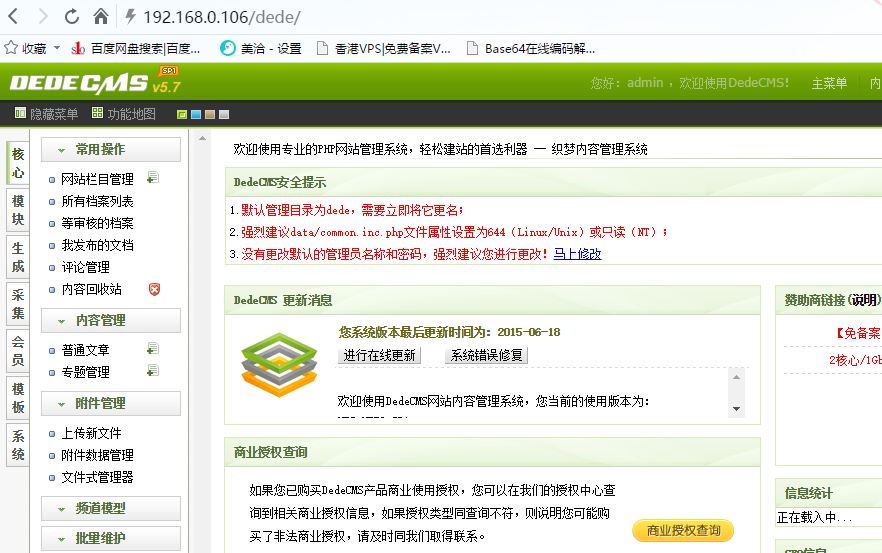Open 主菜单 in the top header
This screenshot has height=553, width=882.
829,83
